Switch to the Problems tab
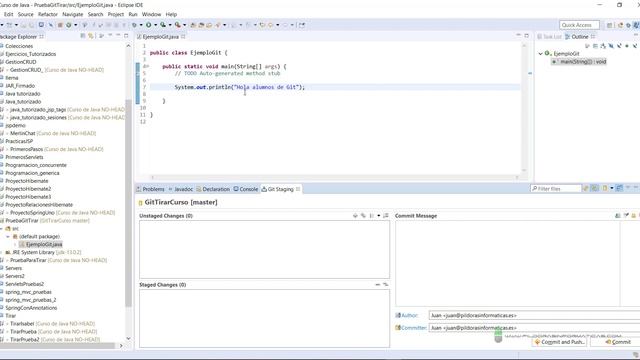The image size is (640, 360). click(x=150, y=189)
